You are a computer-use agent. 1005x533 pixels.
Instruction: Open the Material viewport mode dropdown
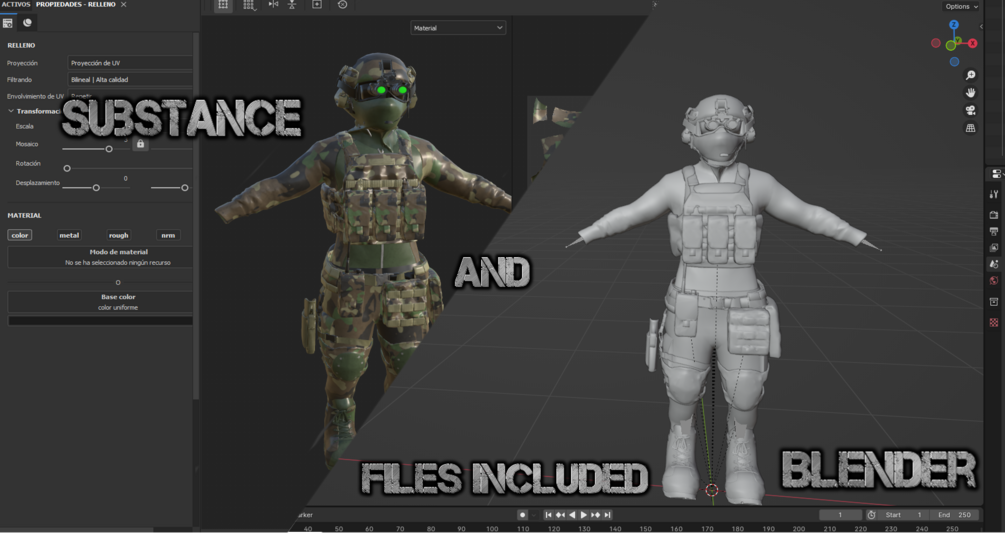(x=458, y=28)
